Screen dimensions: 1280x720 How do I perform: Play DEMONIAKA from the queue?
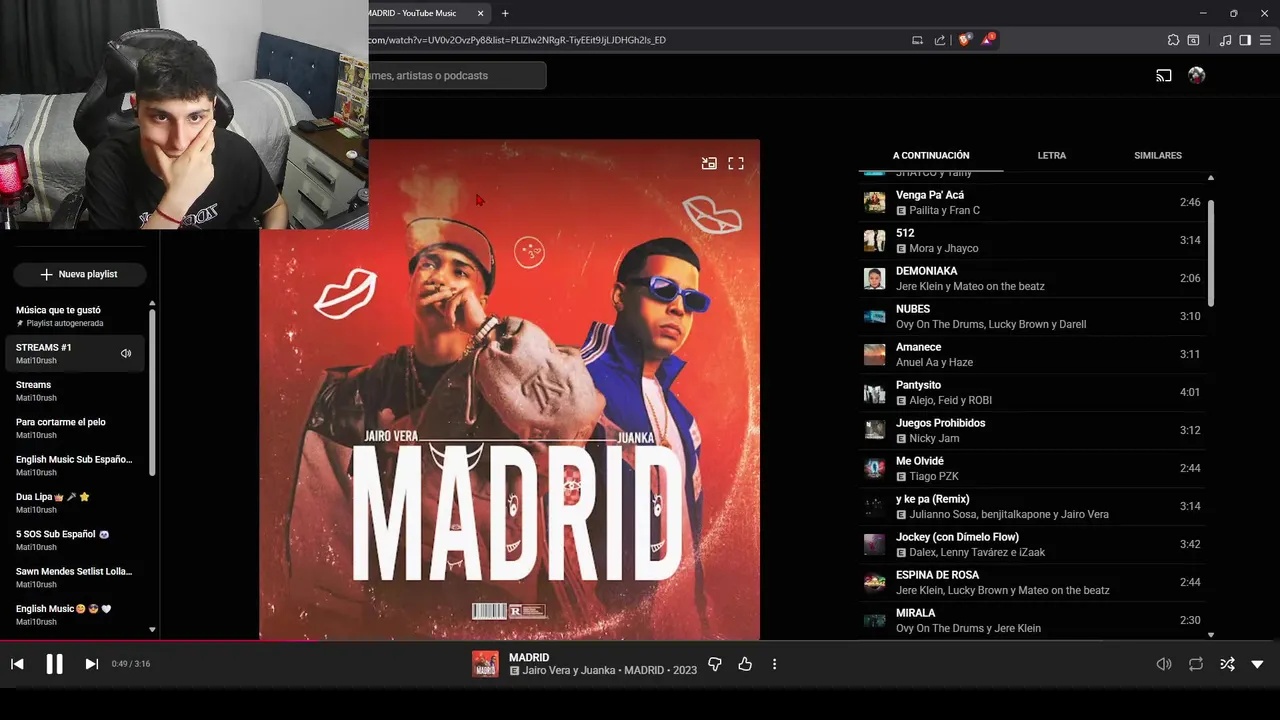tap(1032, 278)
